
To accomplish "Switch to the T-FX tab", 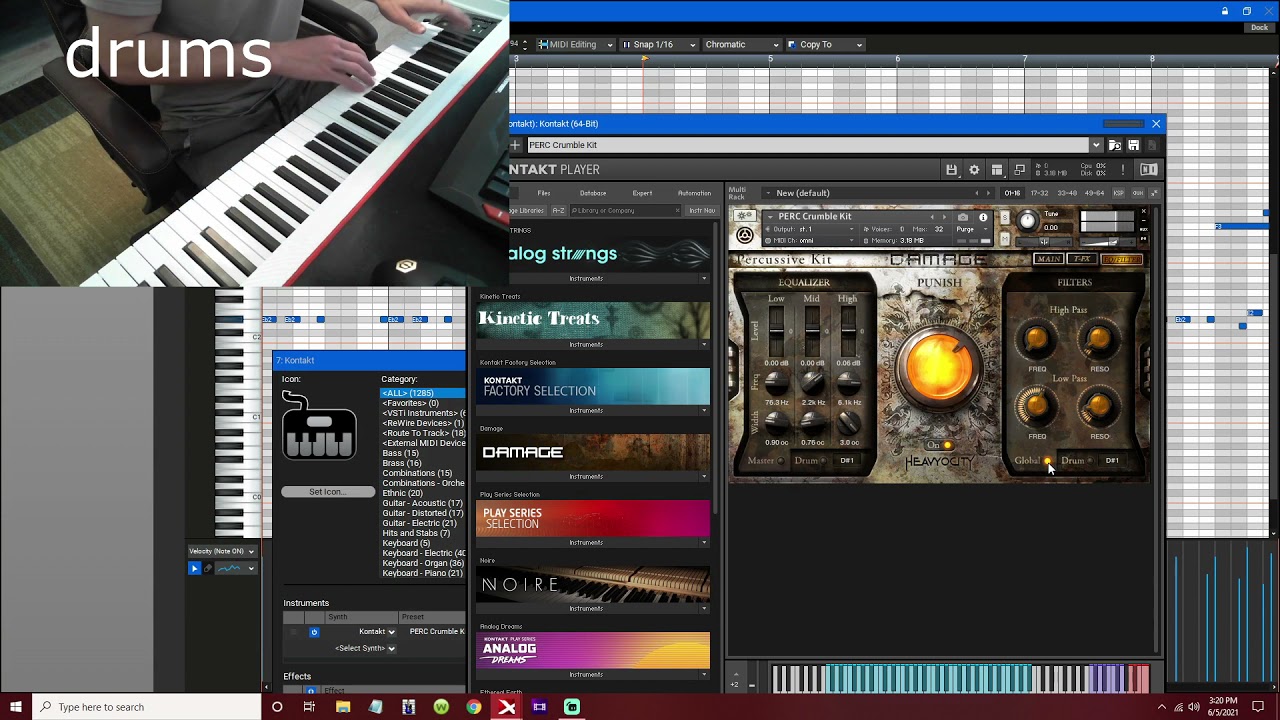I will coord(1081,260).
